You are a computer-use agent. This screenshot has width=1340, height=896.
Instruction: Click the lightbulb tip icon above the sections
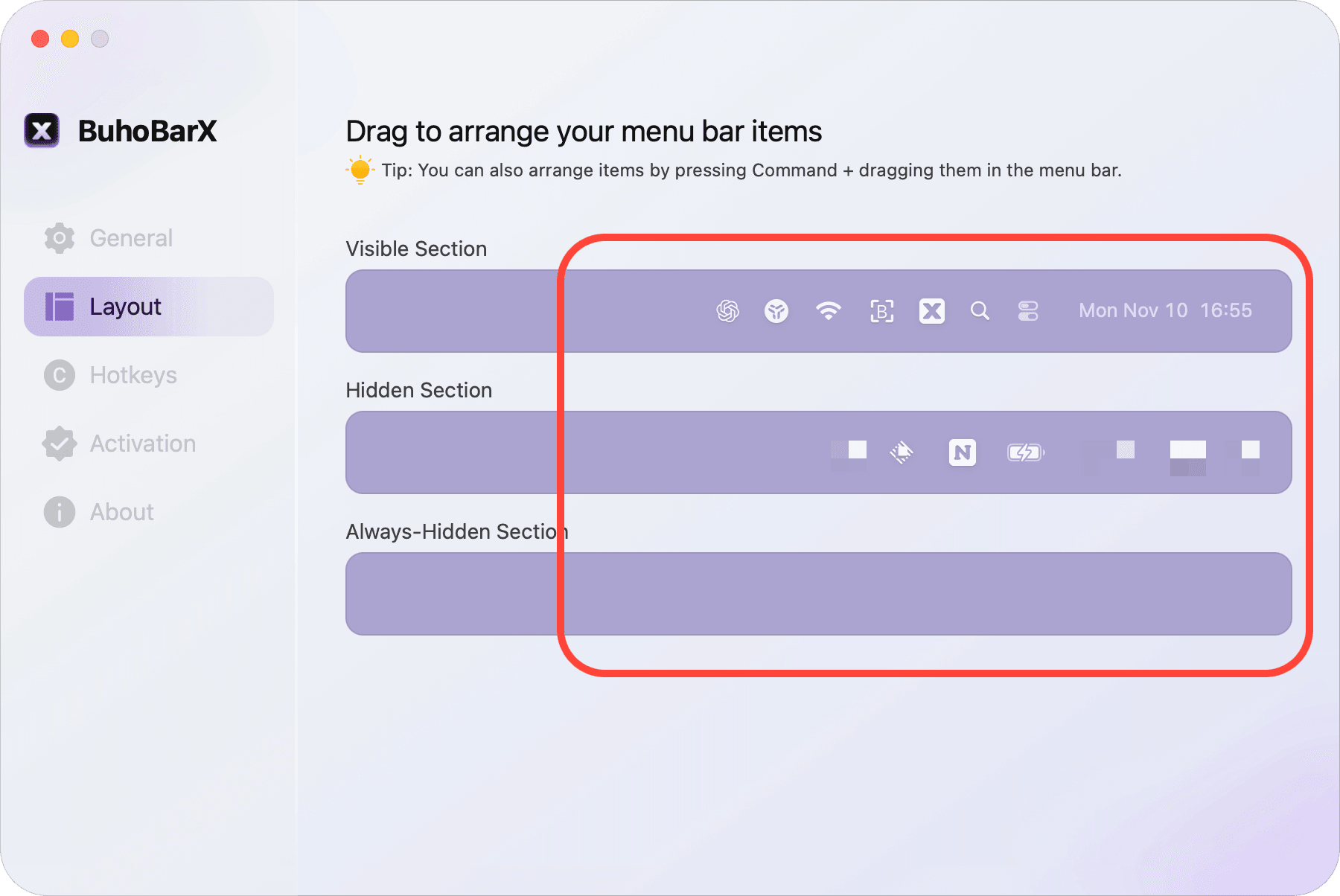coord(360,170)
